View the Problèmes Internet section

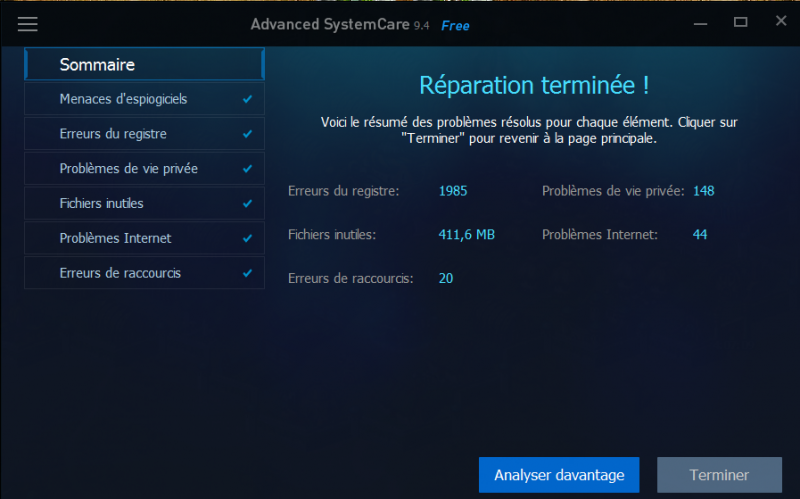point(115,239)
